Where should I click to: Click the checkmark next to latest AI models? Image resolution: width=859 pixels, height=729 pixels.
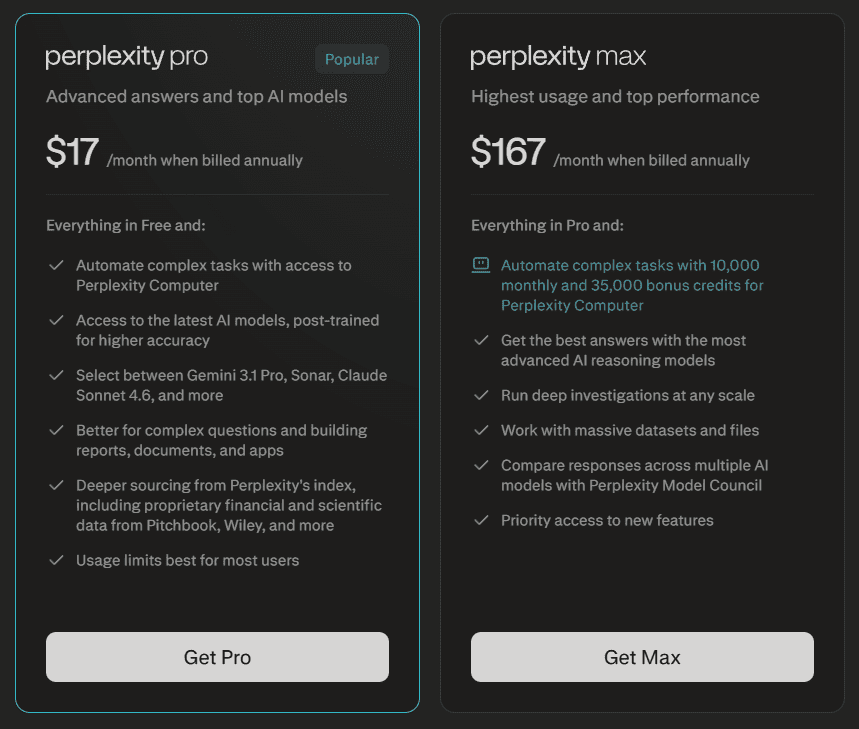pos(57,321)
